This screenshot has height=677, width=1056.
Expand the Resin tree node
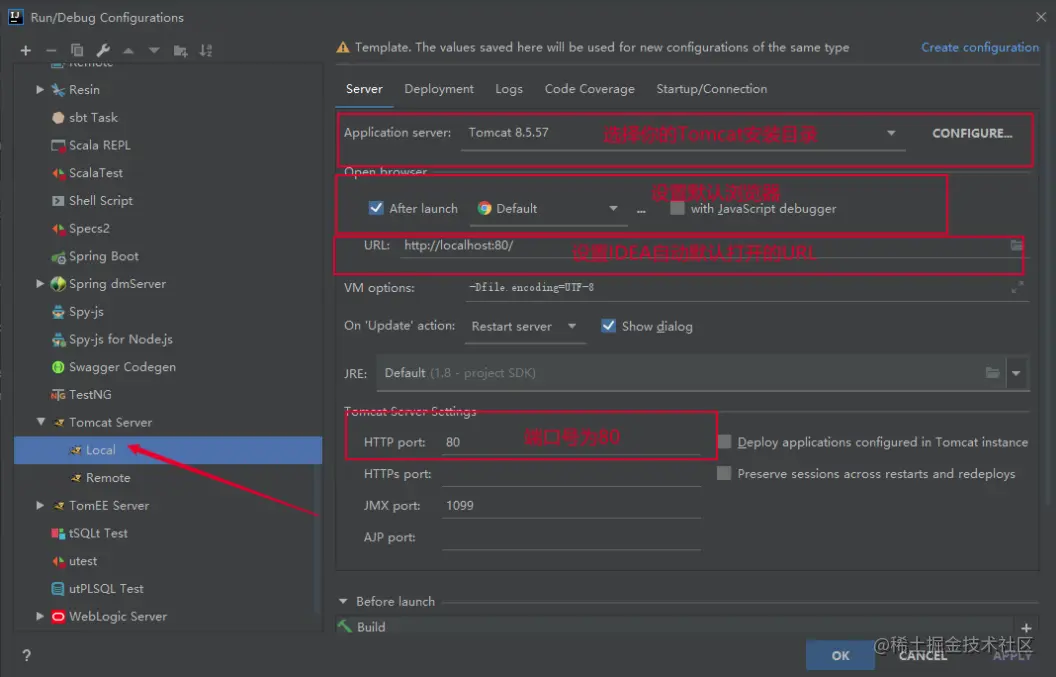click(x=40, y=89)
